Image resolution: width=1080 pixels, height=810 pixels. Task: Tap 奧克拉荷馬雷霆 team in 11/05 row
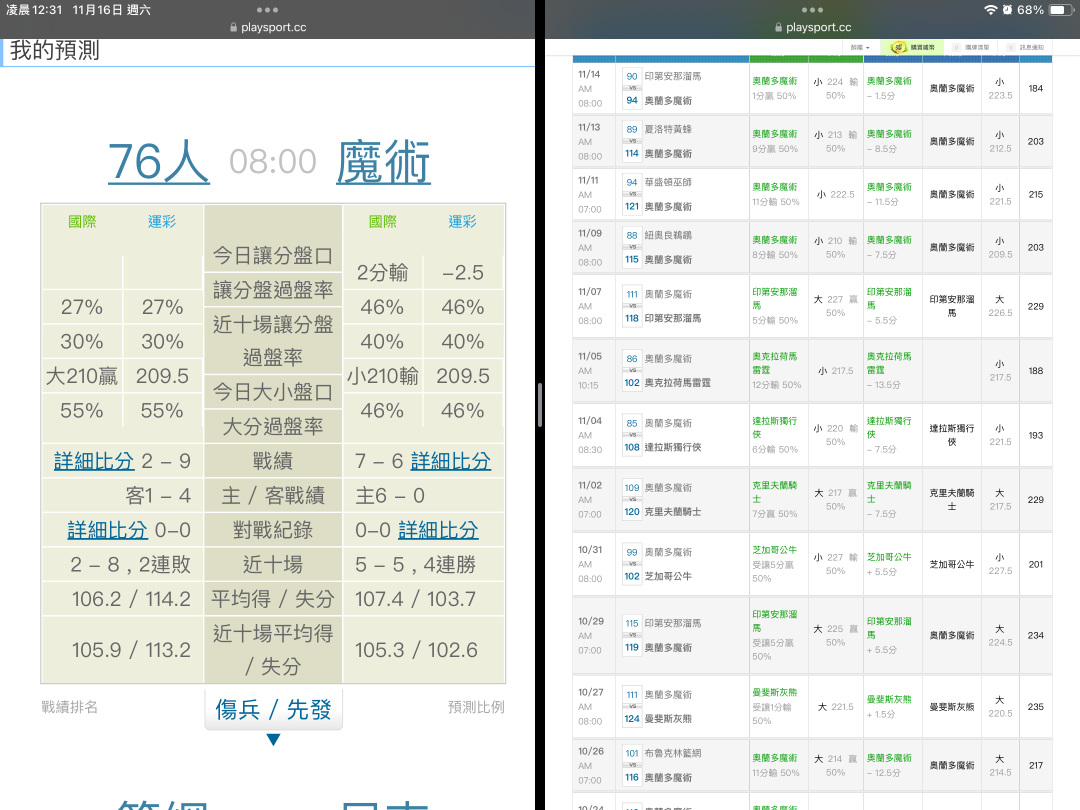click(x=678, y=383)
